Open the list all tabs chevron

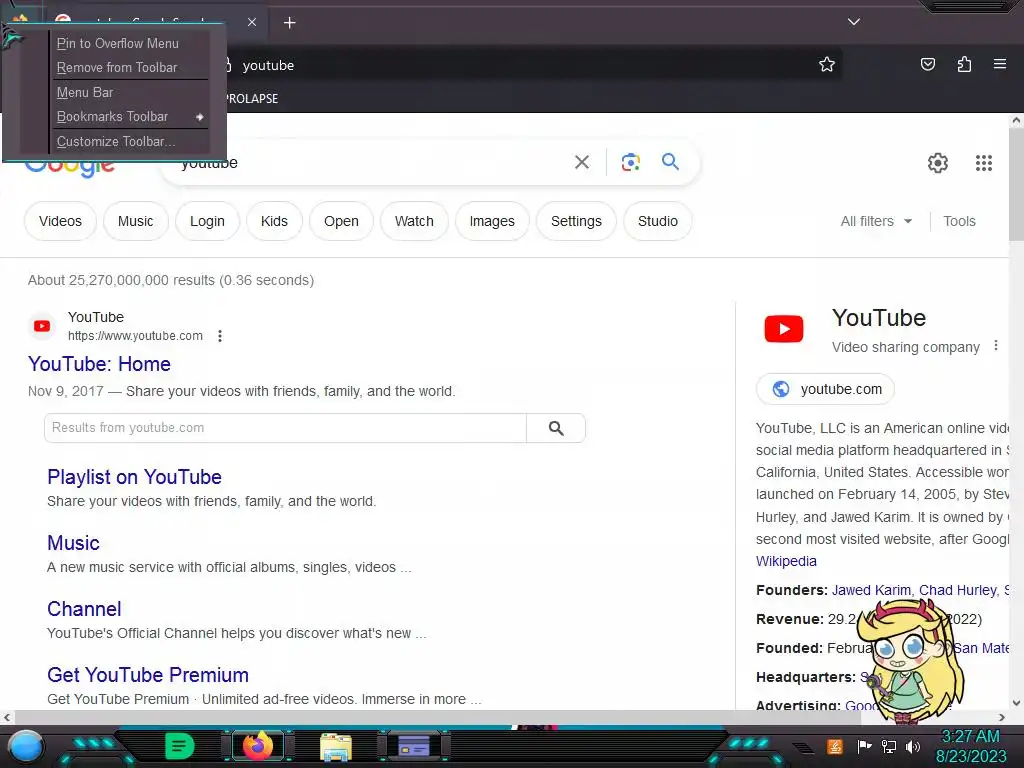[x=854, y=22]
